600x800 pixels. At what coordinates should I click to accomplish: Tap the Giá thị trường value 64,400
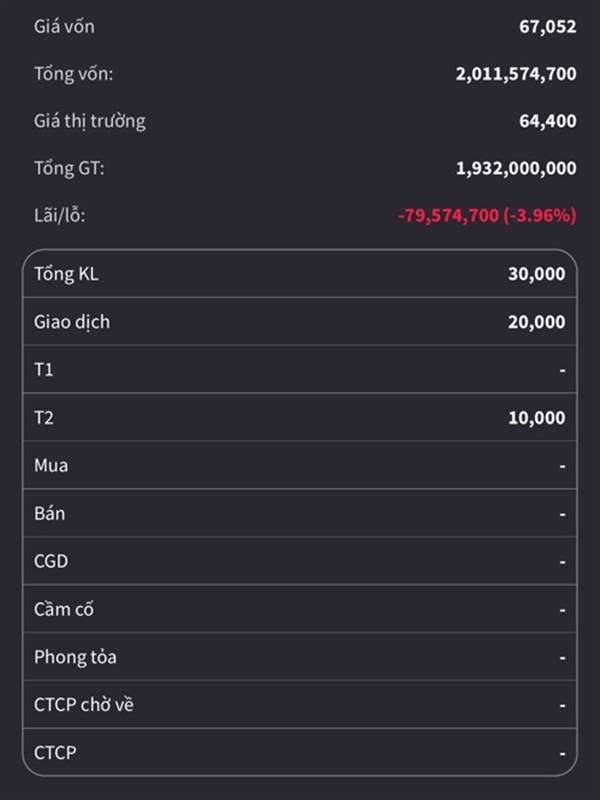[547, 121]
